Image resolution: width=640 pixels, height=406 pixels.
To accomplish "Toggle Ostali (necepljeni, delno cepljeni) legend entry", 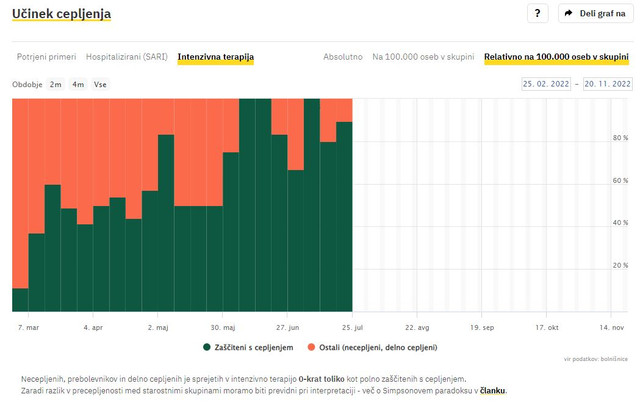I will tap(372, 347).
